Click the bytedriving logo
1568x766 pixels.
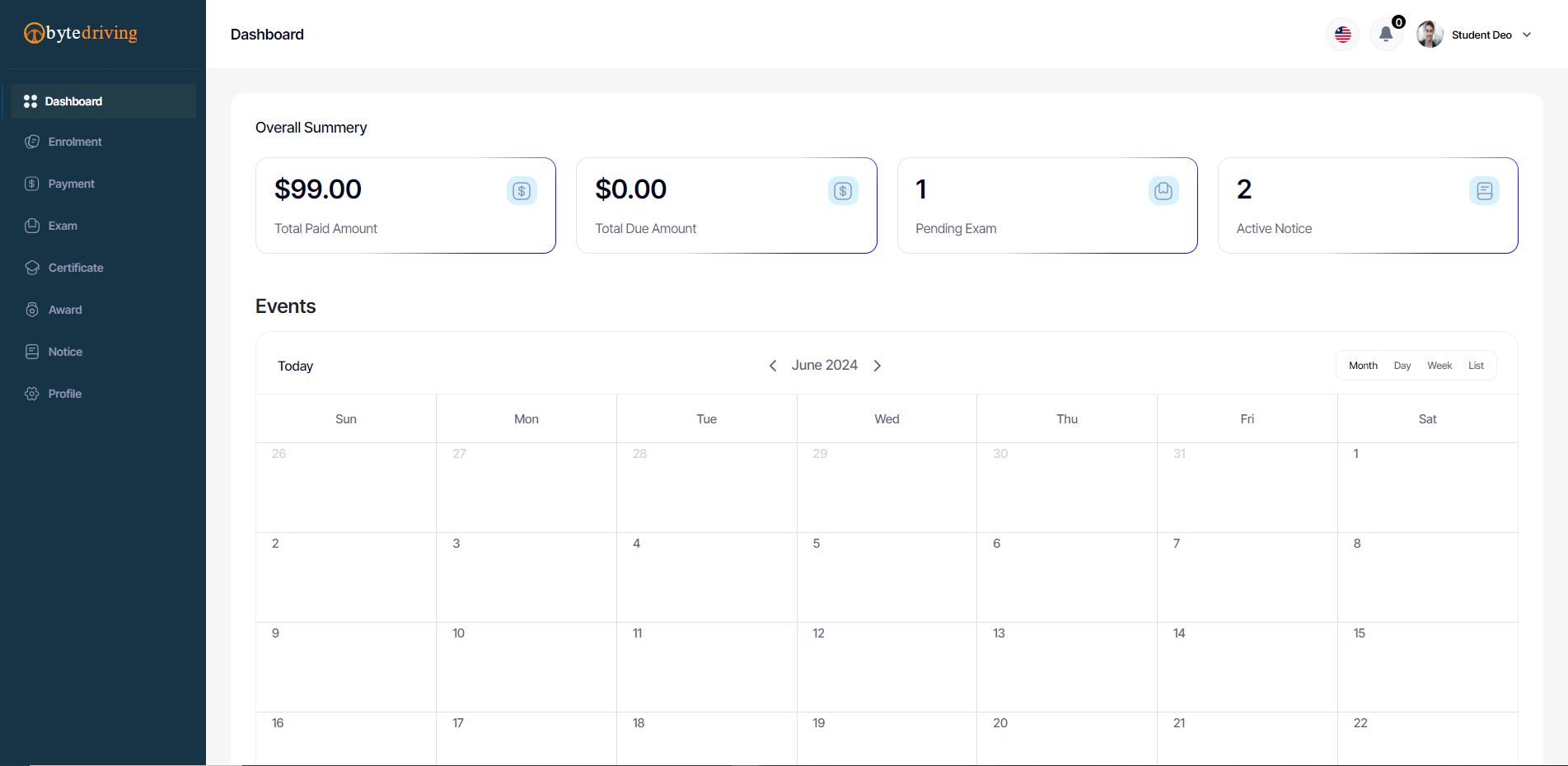coord(81,33)
